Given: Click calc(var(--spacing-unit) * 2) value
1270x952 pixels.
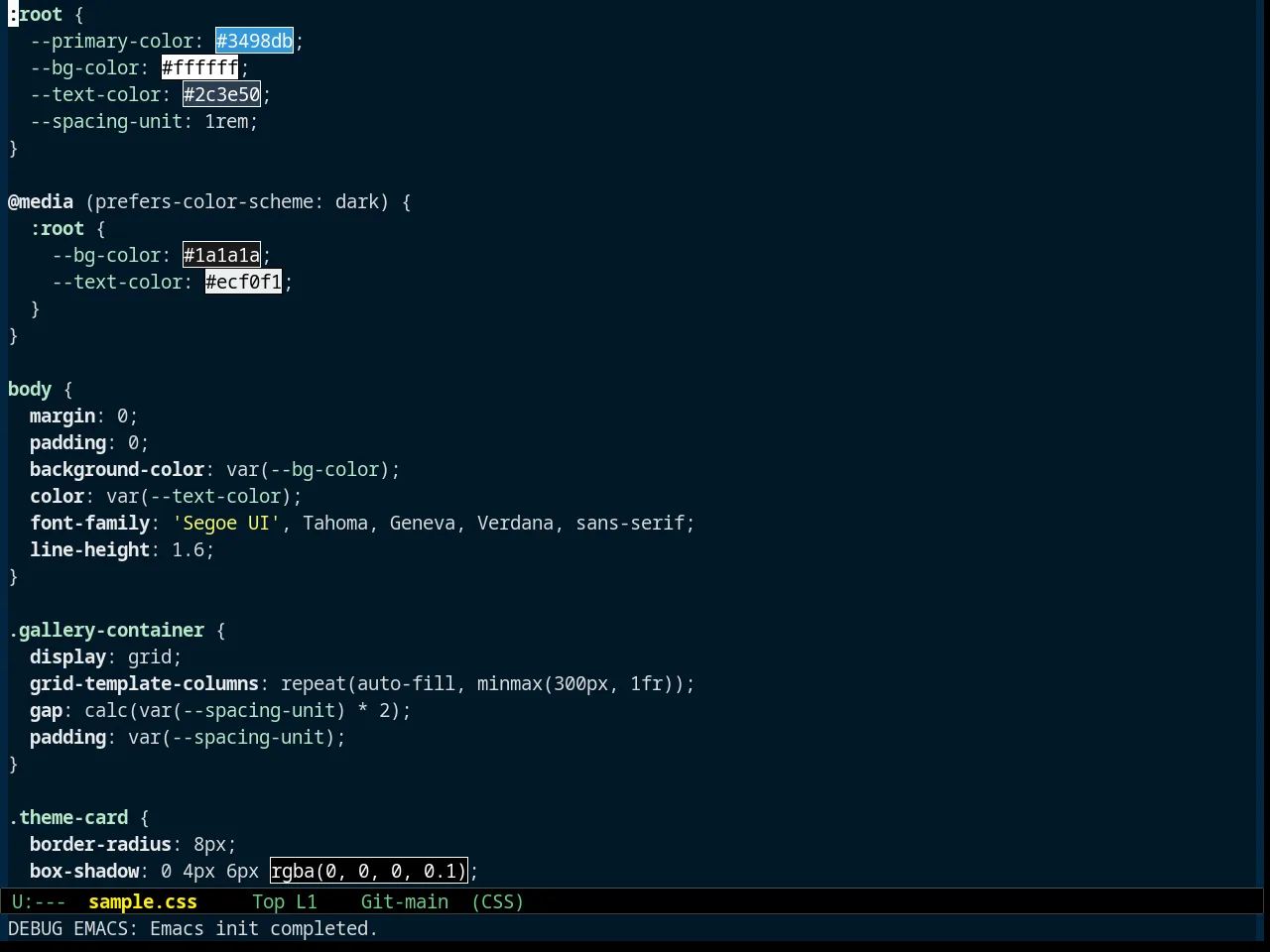Looking at the screenshot, I should [x=242, y=710].
